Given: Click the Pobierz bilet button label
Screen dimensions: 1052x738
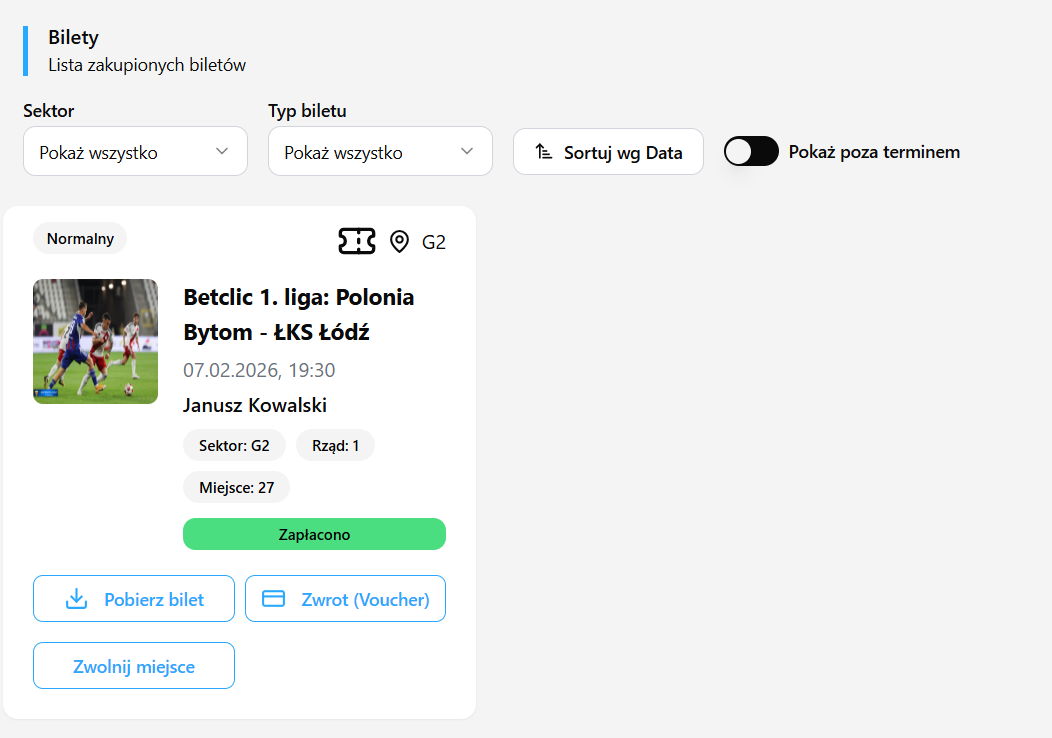Looking at the screenshot, I should coord(154,600).
